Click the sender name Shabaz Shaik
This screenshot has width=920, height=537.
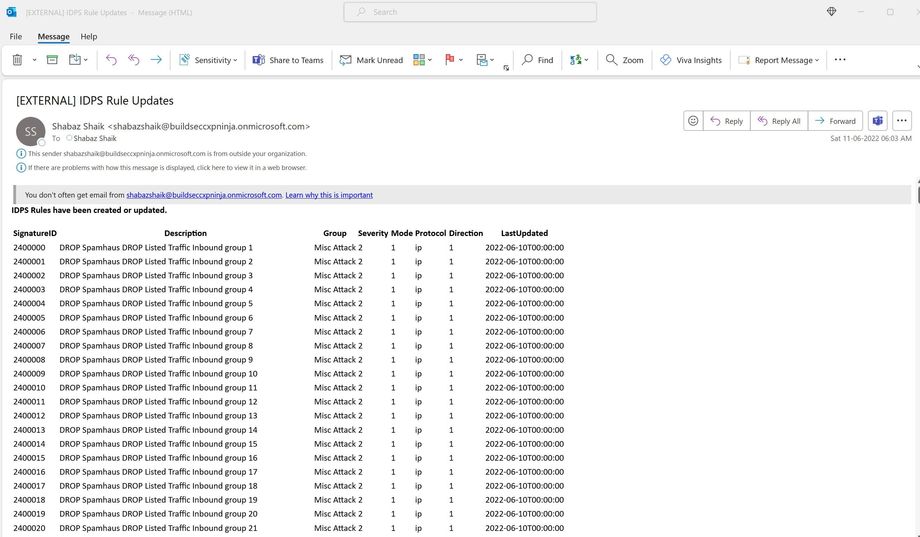pyautogui.click(x=78, y=126)
